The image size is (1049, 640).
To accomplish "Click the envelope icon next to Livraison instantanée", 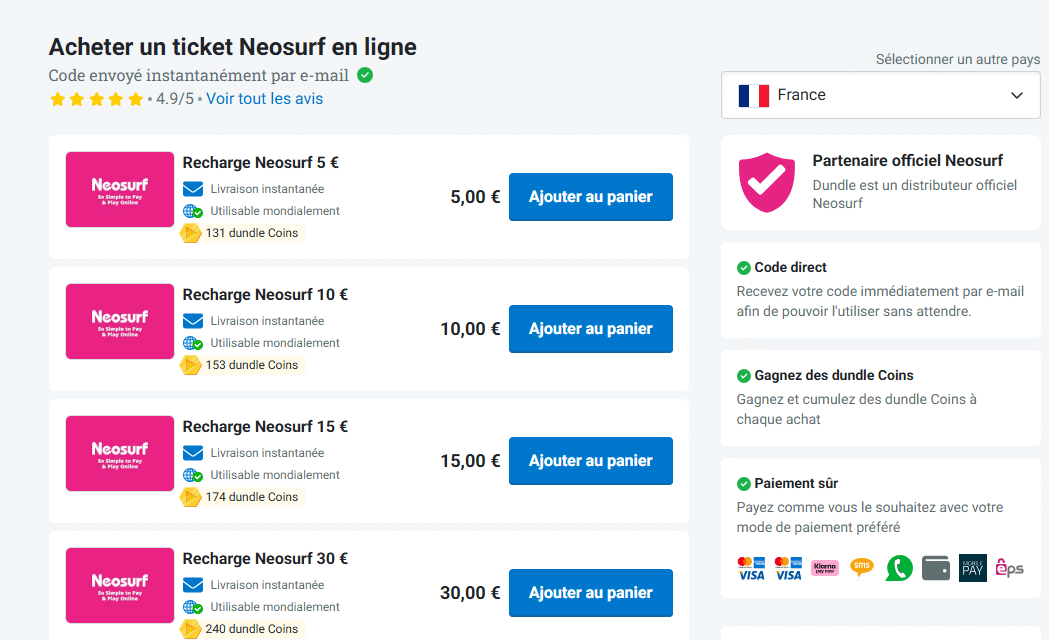I will [192, 188].
